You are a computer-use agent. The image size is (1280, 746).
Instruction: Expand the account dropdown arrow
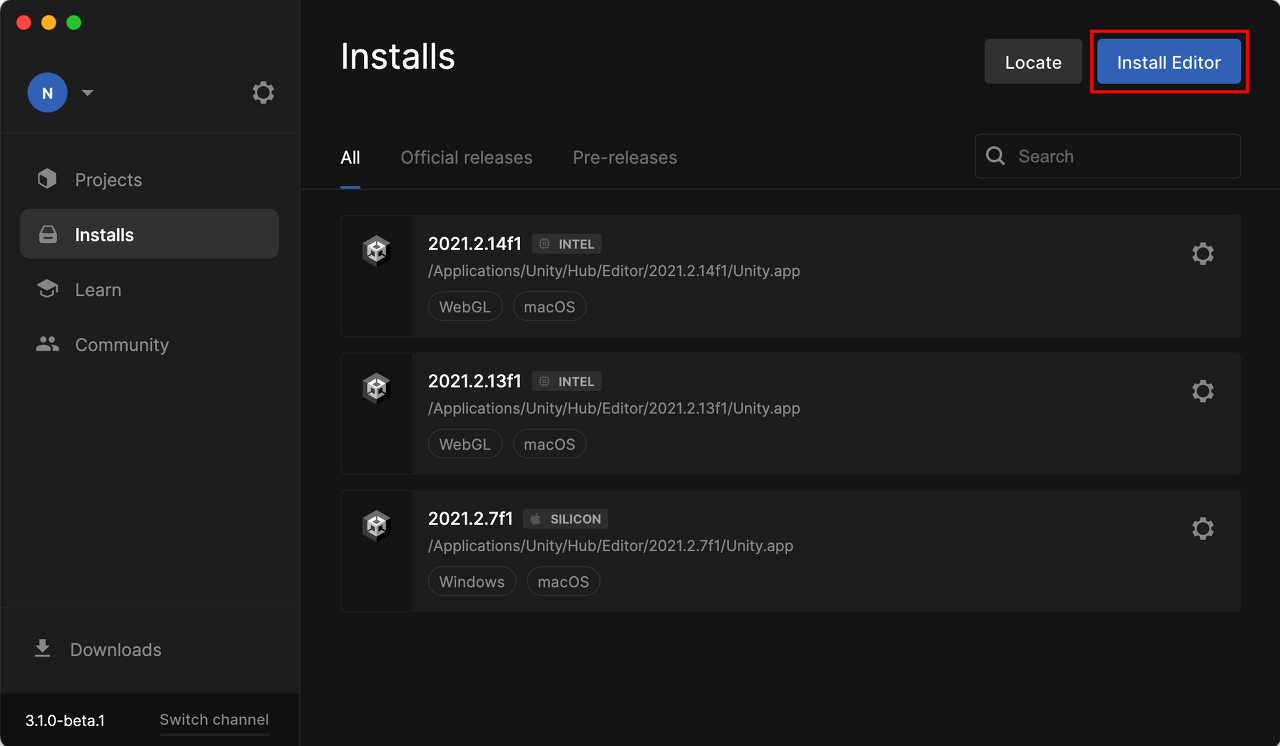click(x=87, y=93)
